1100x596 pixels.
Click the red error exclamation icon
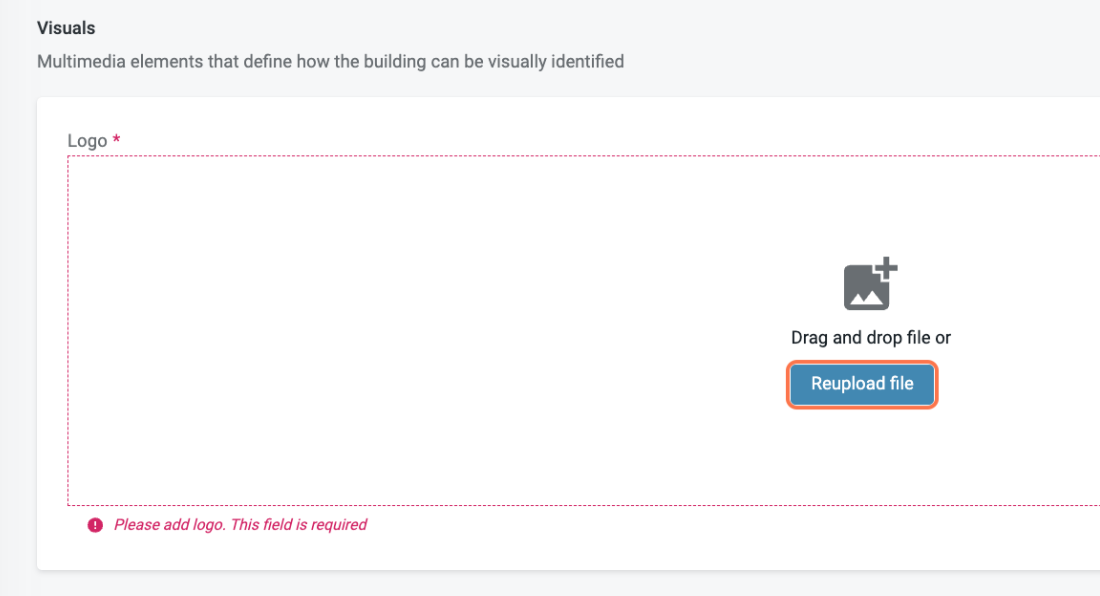[95, 525]
